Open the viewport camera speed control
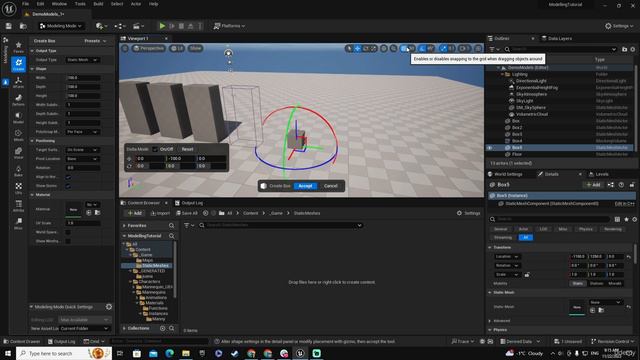The height and width of the screenshot is (360, 640). click(x=464, y=48)
